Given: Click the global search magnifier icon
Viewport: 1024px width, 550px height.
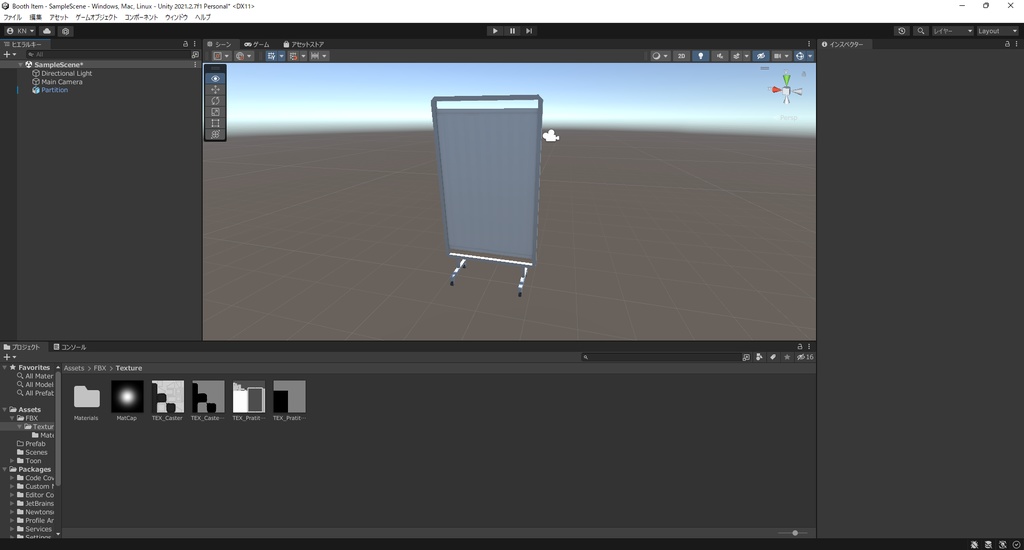Looking at the screenshot, I should click(921, 31).
